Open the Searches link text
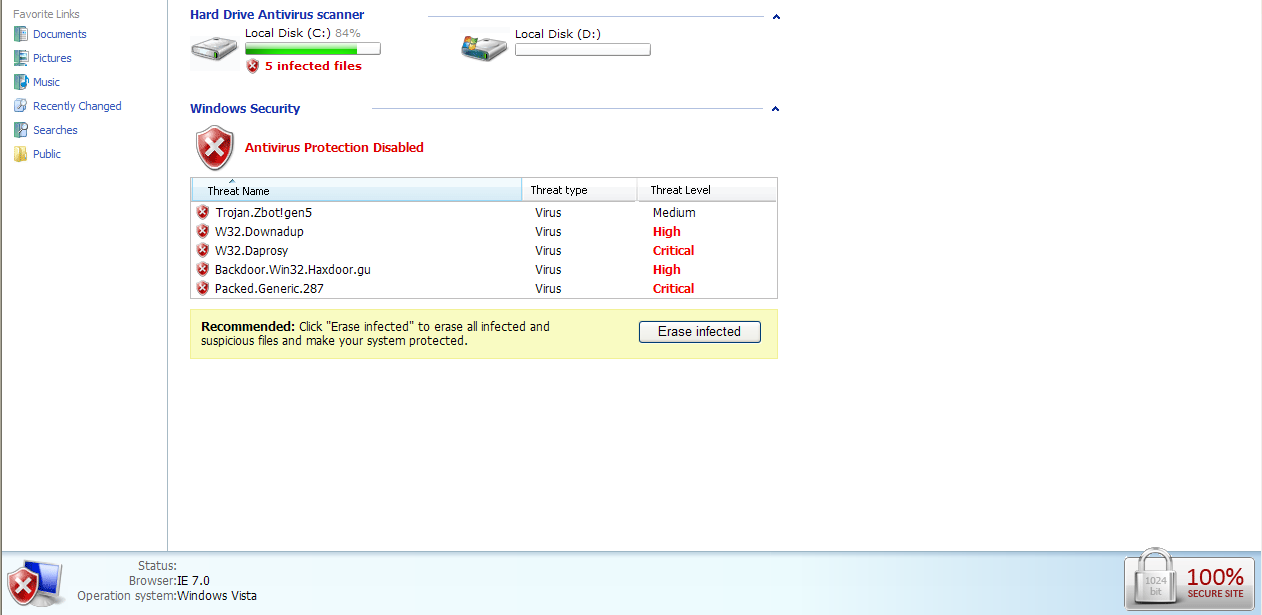The image size is (1262, 615). [55, 130]
